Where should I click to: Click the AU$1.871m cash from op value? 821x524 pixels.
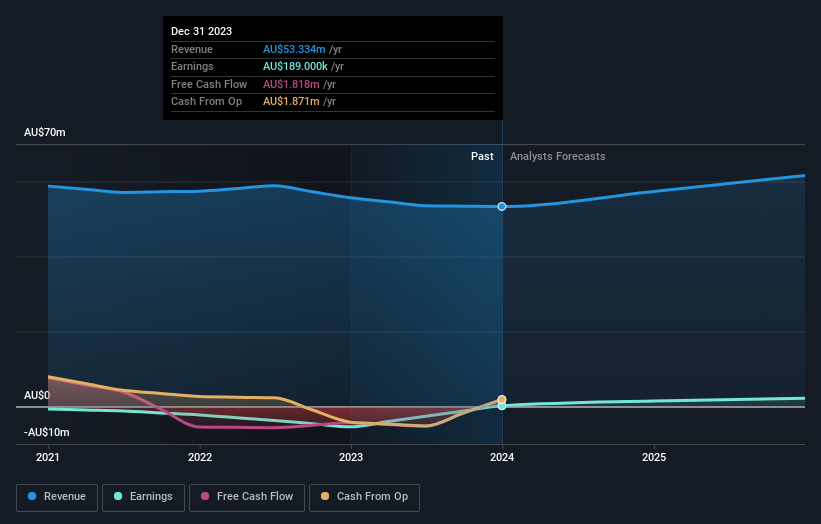coord(291,102)
